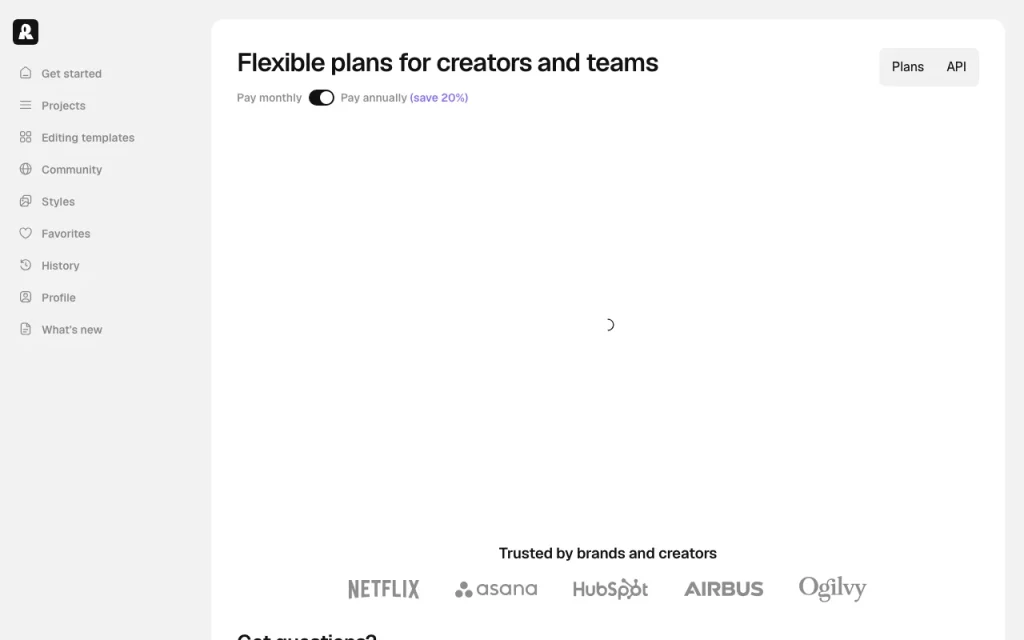The image size is (1024, 640).
Task: Click the Community globe icon
Action: [x=25, y=169]
